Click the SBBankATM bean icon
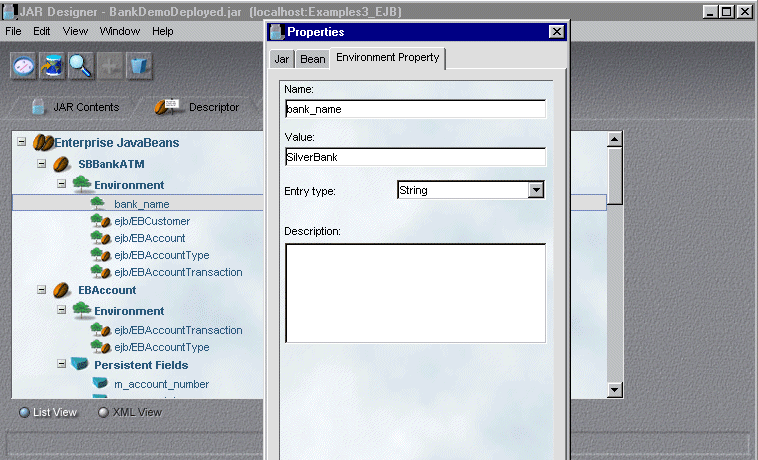This screenshot has width=758, height=460. pos(61,164)
